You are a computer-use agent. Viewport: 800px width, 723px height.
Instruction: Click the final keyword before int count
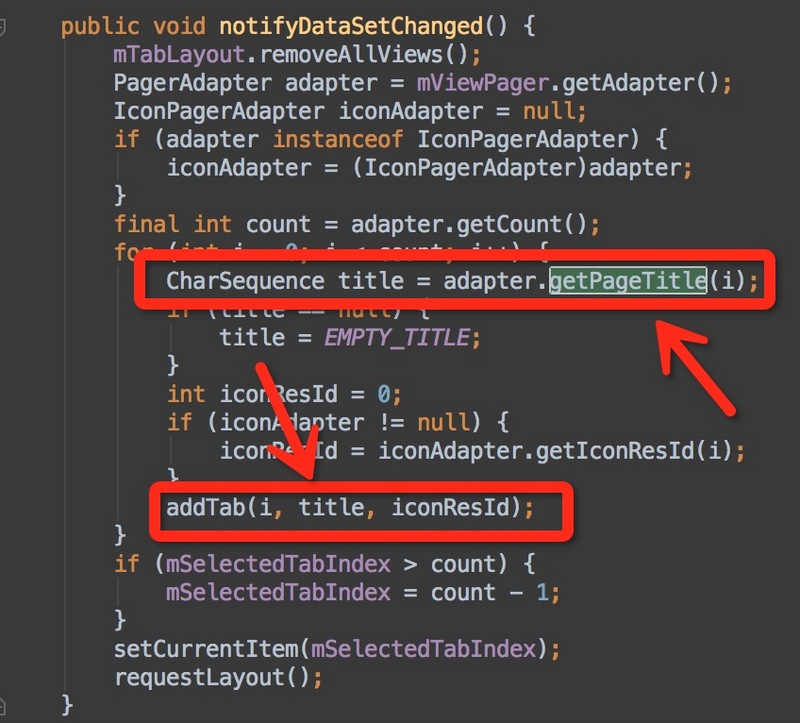(x=146, y=224)
